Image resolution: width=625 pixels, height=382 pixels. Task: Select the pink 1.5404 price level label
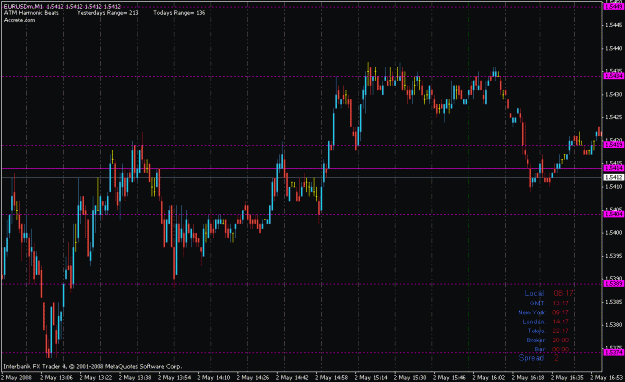coord(614,215)
